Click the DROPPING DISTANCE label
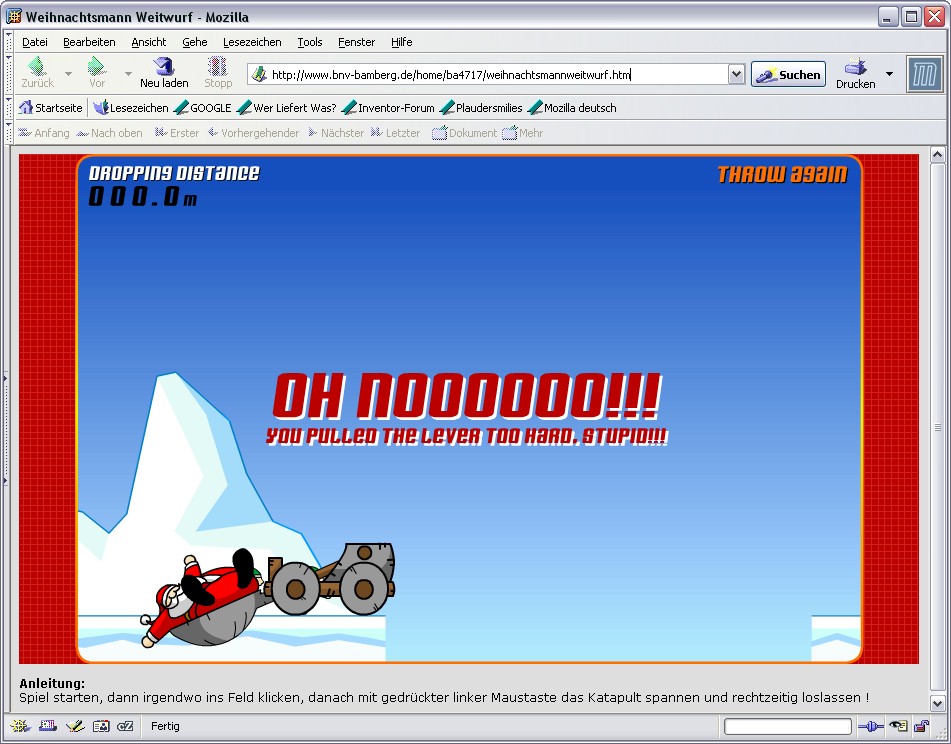This screenshot has height=744, width=951. [174, 173]
